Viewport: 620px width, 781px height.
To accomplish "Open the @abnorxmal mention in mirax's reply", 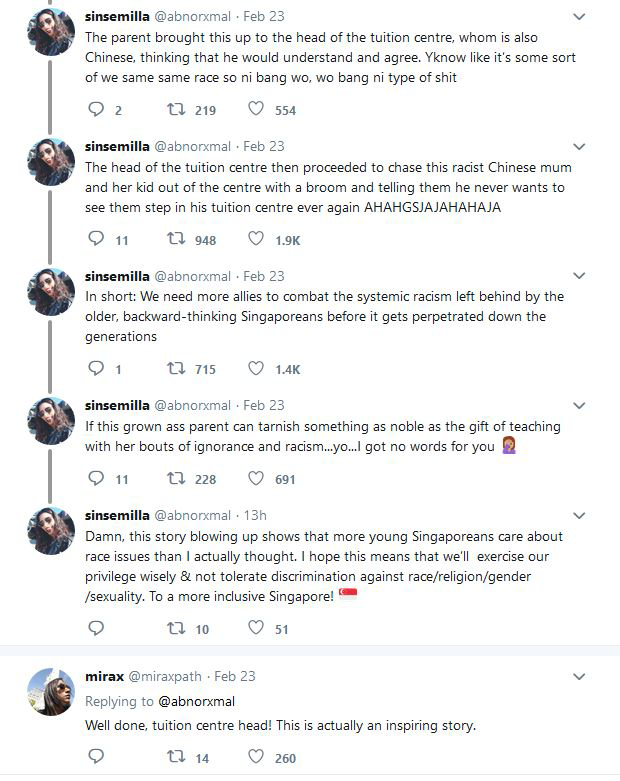I will click(196, 701).
